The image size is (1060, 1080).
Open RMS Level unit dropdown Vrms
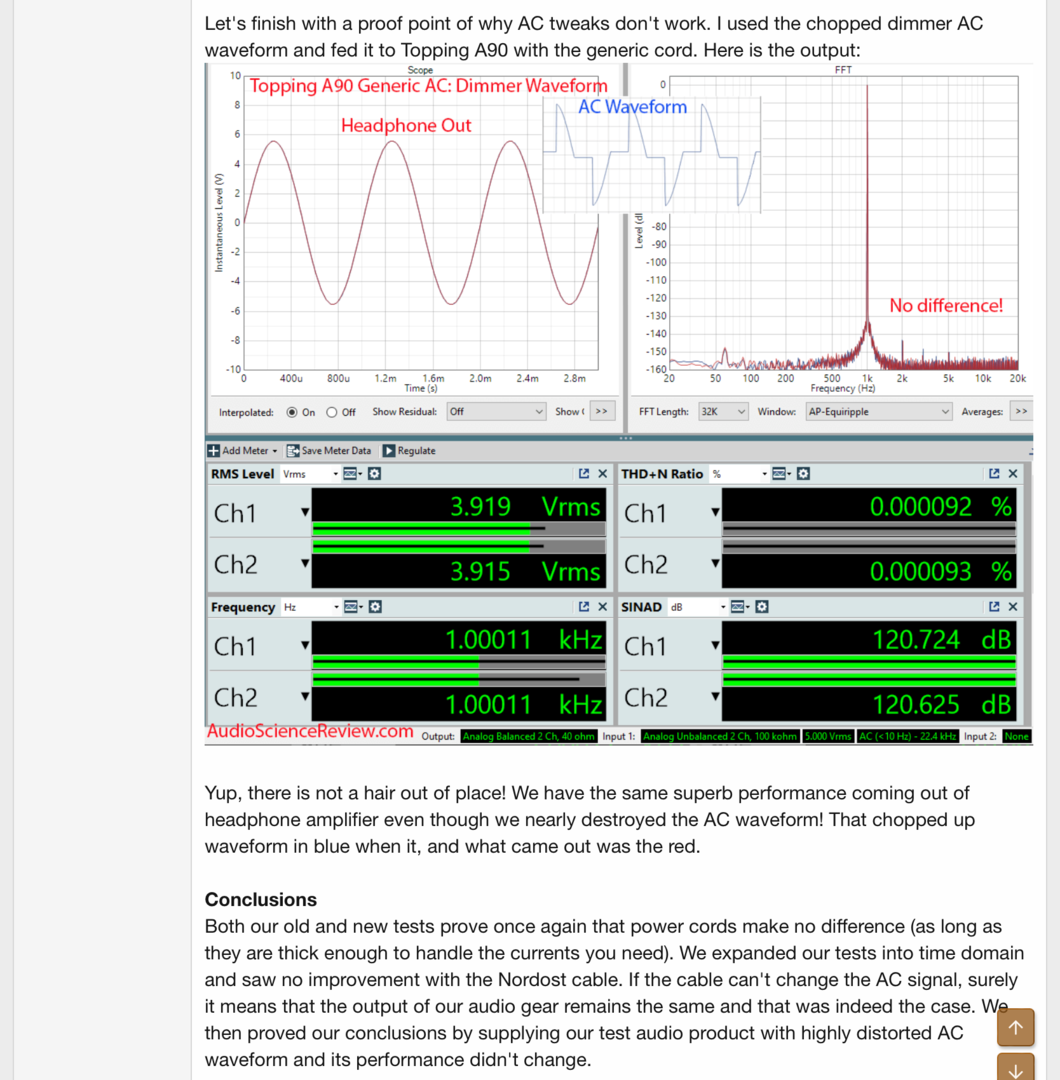click(x=311, y=474)
